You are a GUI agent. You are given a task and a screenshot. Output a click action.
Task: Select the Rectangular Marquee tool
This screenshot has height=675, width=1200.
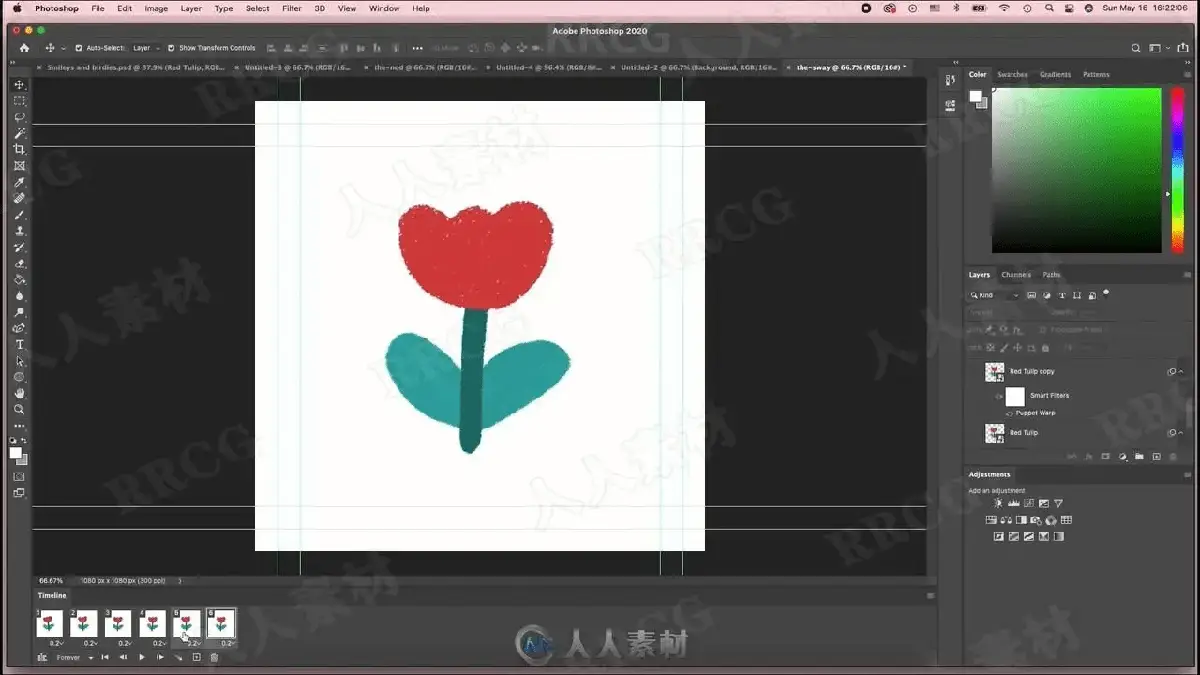[19, 101]
